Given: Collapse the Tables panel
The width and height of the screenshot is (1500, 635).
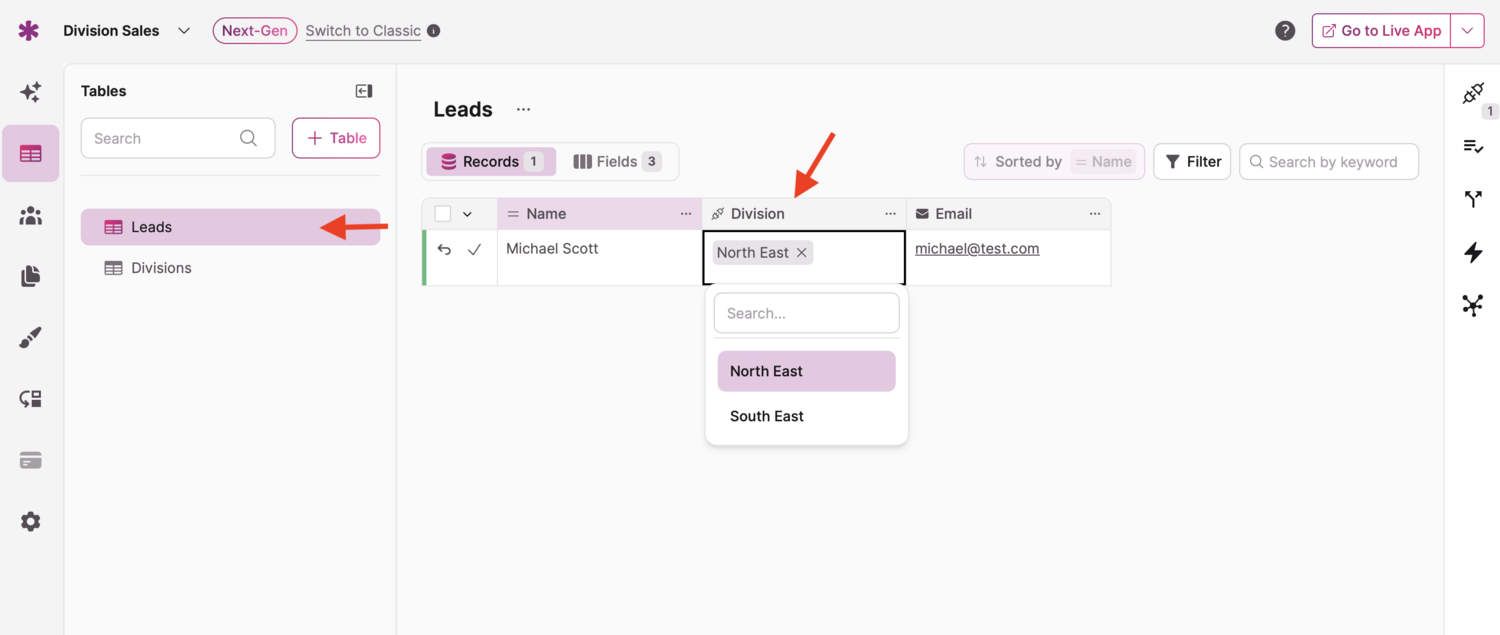Looking at the screenshot, I should (x=364, y=91).
